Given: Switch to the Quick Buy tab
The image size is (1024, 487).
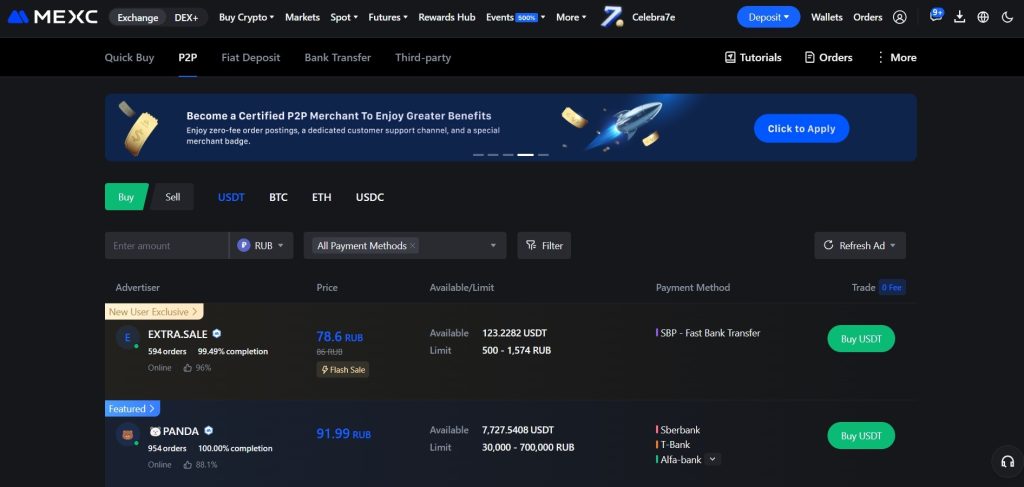Looking at the screenshot, I should [129, 57].
